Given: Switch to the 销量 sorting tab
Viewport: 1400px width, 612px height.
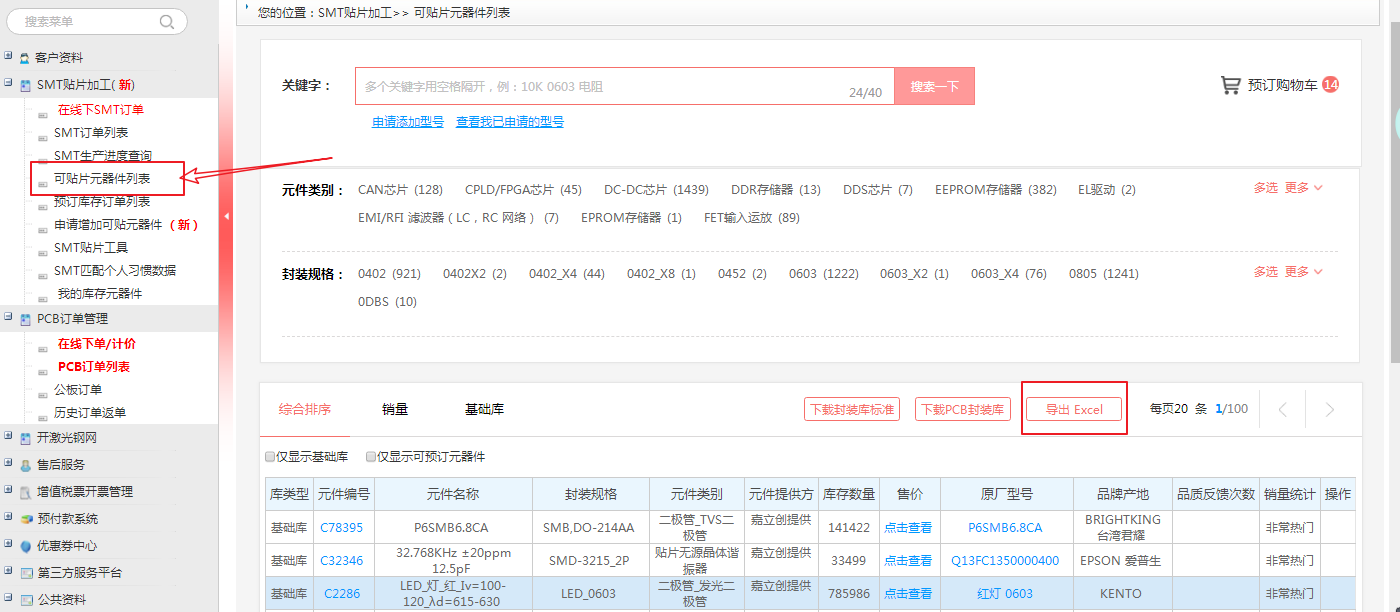Looking at the screenshot, I should coord(397,408).
